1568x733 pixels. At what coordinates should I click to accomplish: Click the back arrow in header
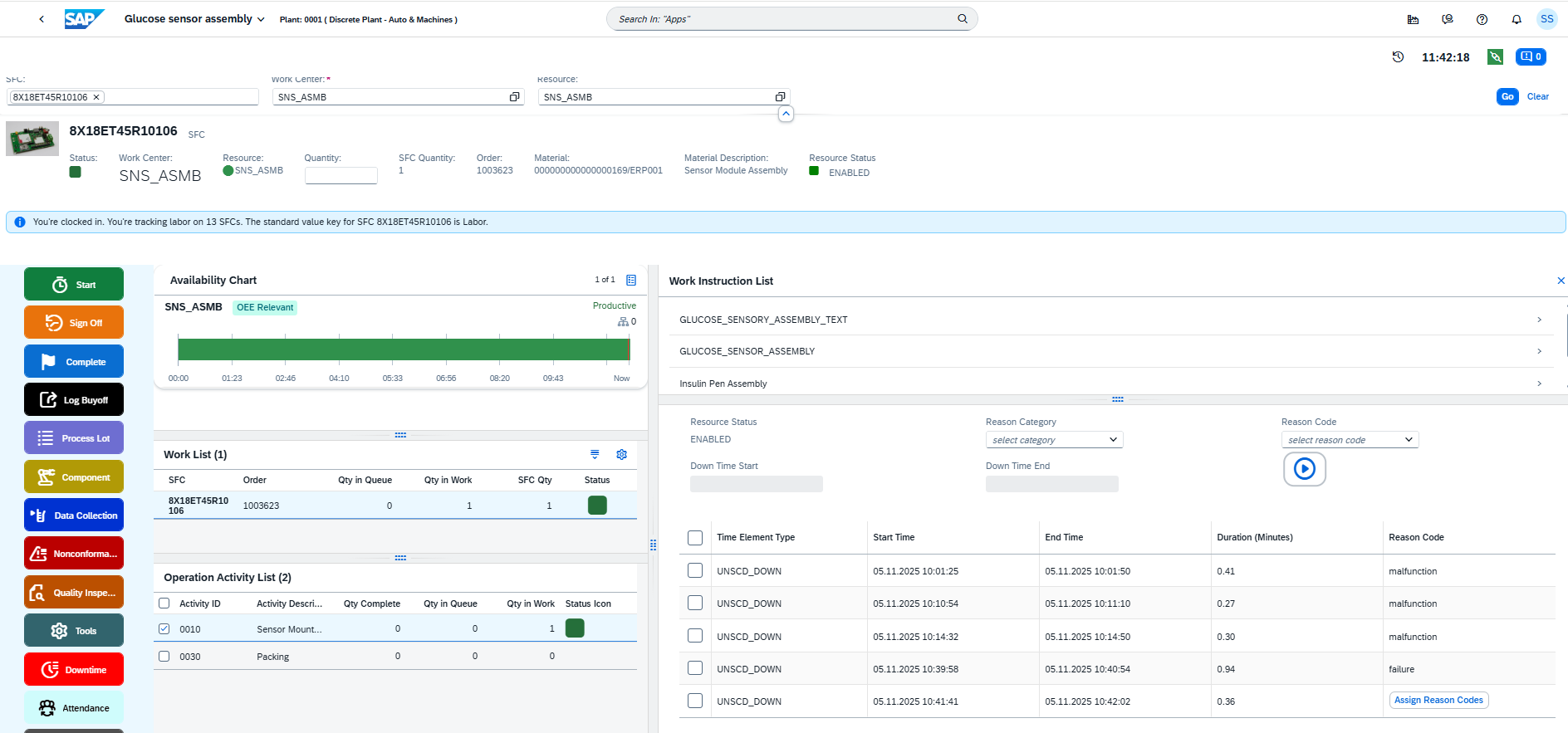point(42,19)
